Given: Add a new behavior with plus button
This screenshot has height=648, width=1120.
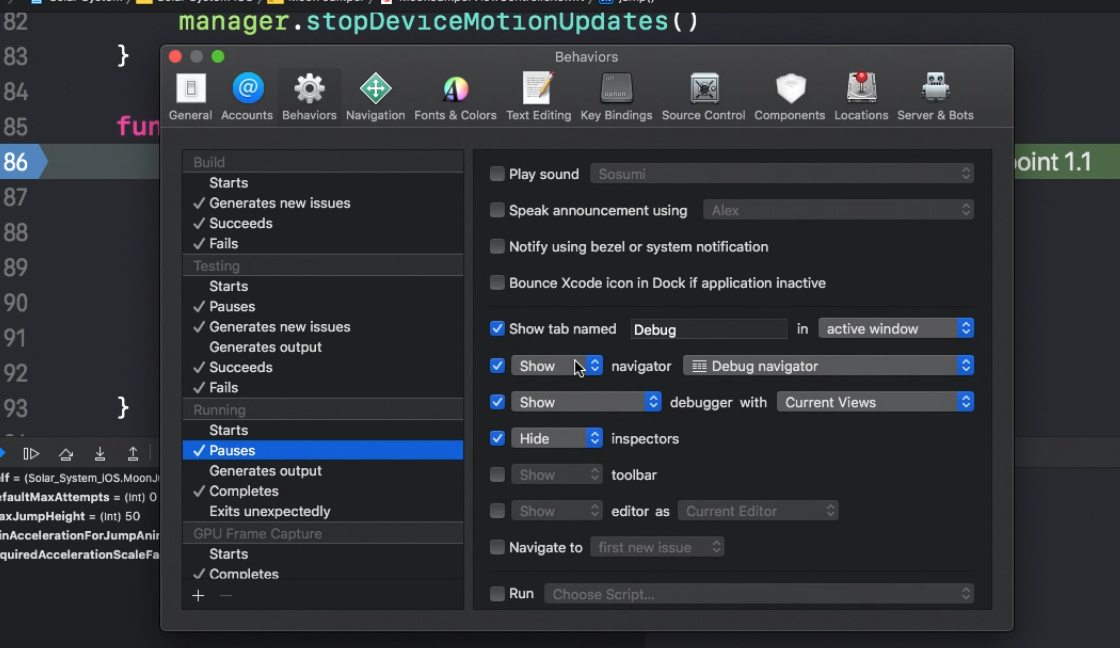Looking at the screenshot, I should [x=198, y=595].
